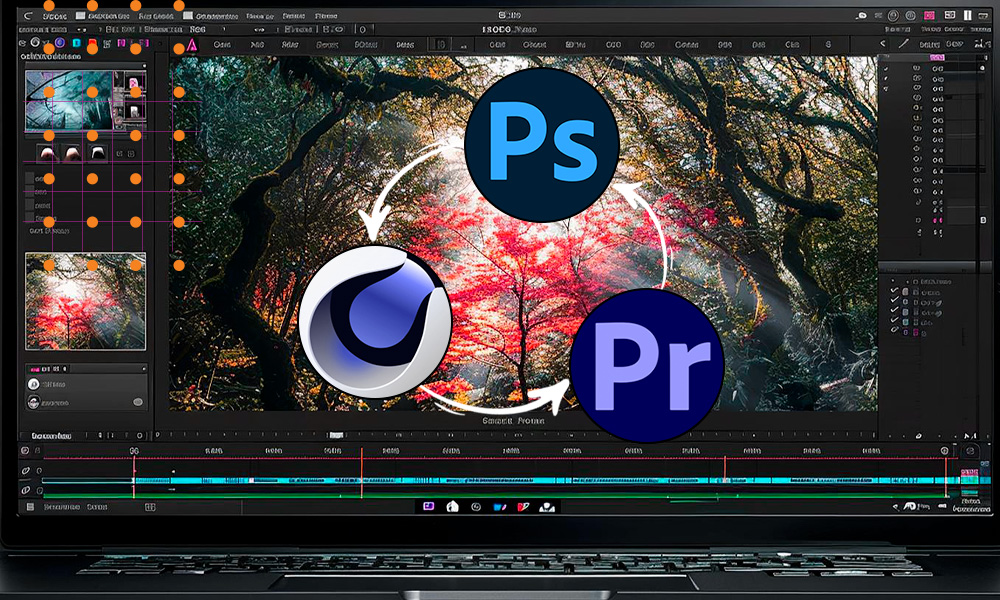Click the pink triangle icon above the viewer
1000x600 pixels.
pyautogui.click(x=191, y=45)
